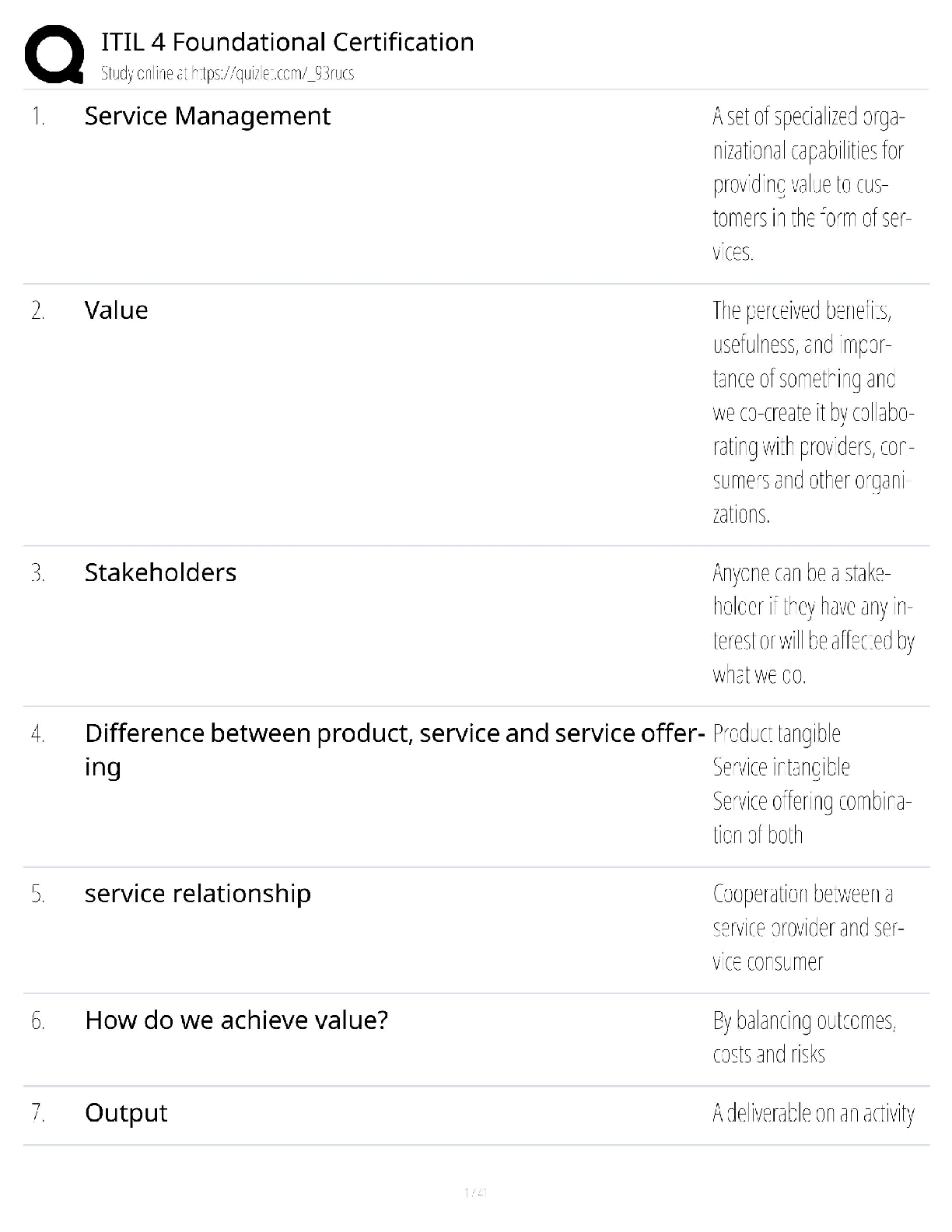This screenshot has height=1232, width=952.
Task: Click the perceived benefits definition of Value
Action: [813, 412]
